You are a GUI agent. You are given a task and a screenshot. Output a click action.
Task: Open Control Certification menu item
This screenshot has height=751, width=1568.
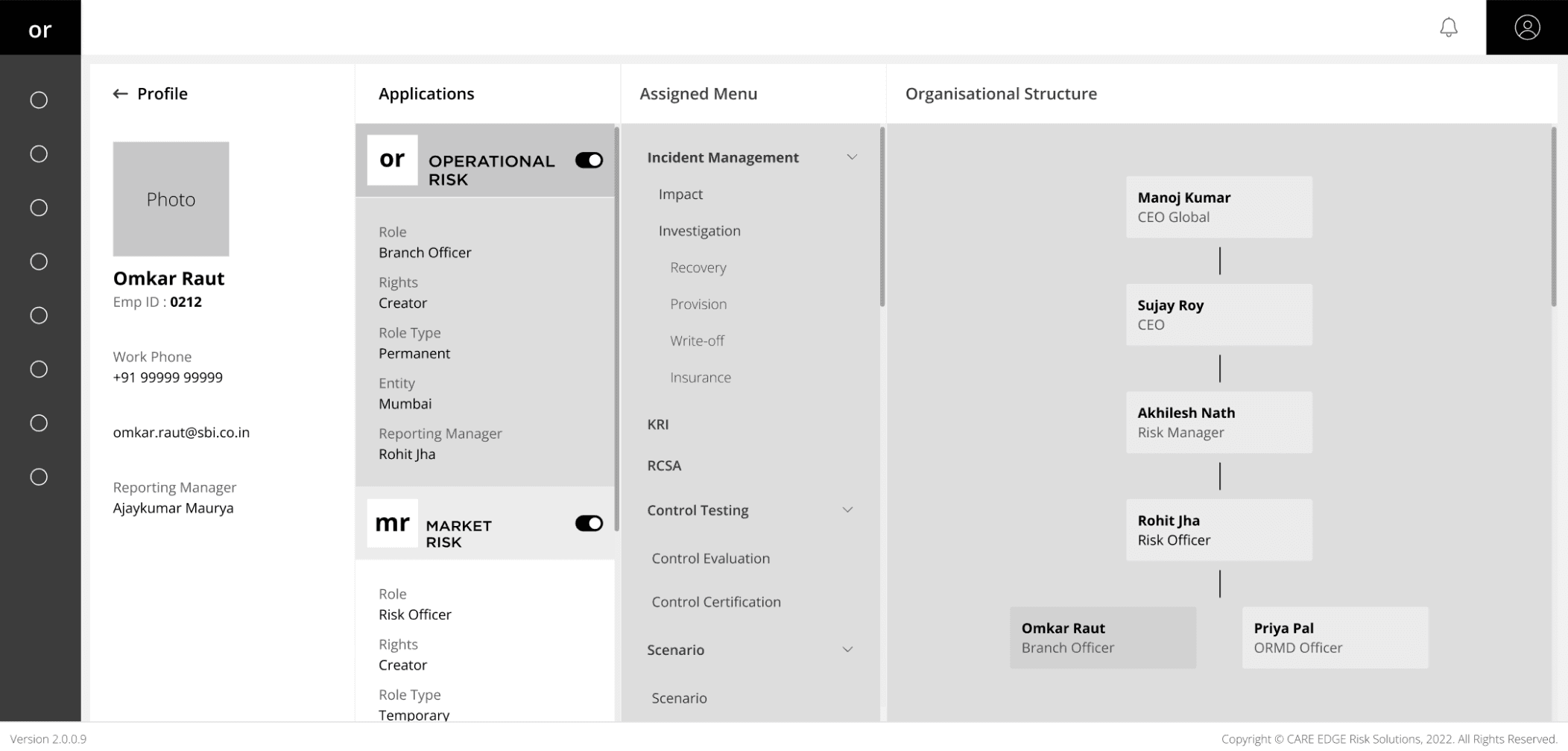pos(715,602)
